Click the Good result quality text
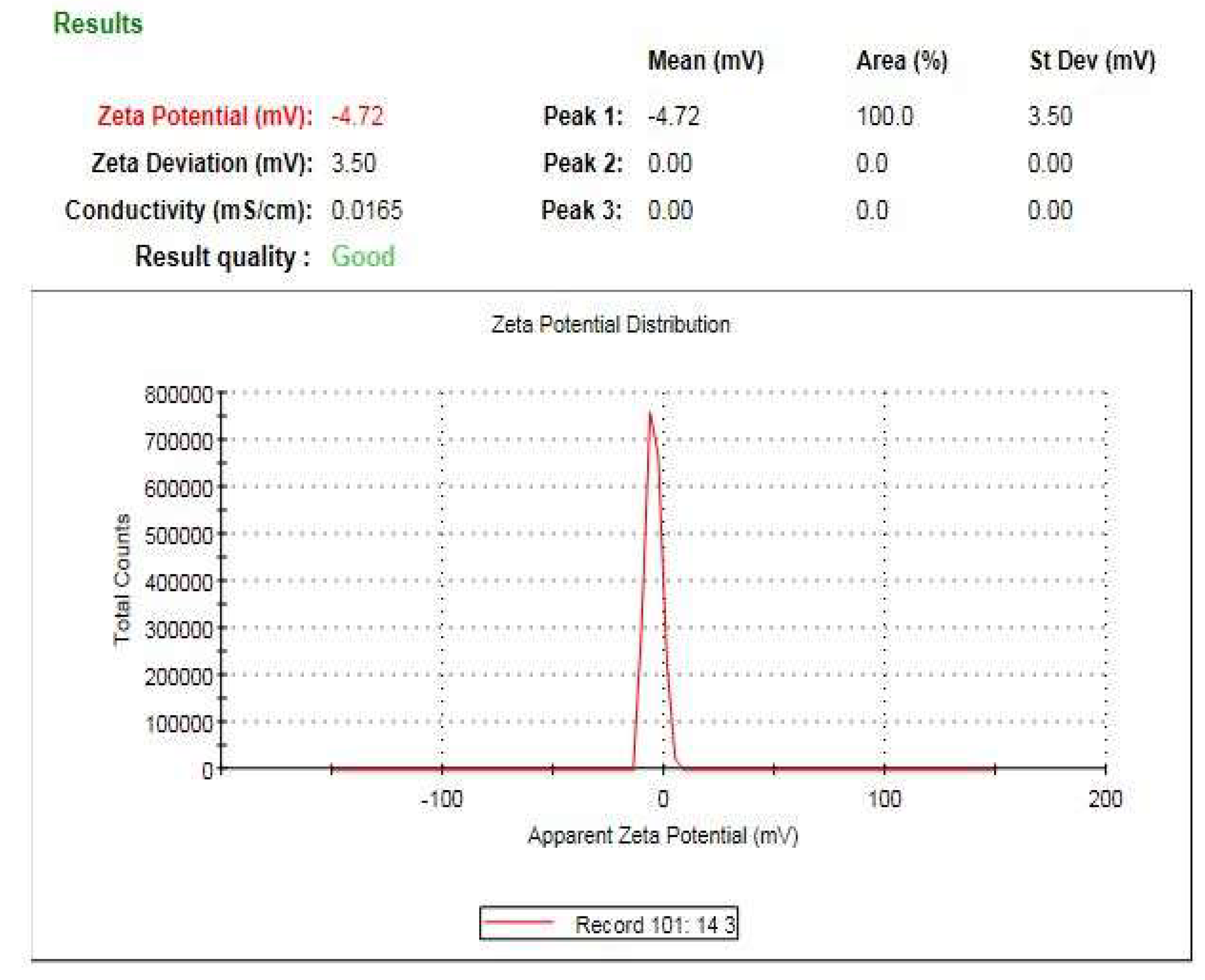This screenshot has height=980, width=1205. [362, 257]
